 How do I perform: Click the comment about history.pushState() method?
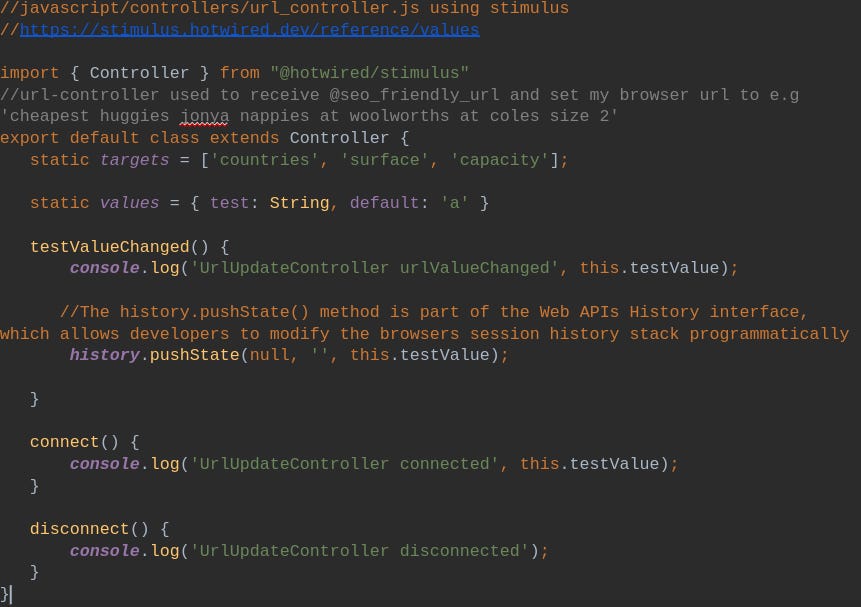coord(424,323)
